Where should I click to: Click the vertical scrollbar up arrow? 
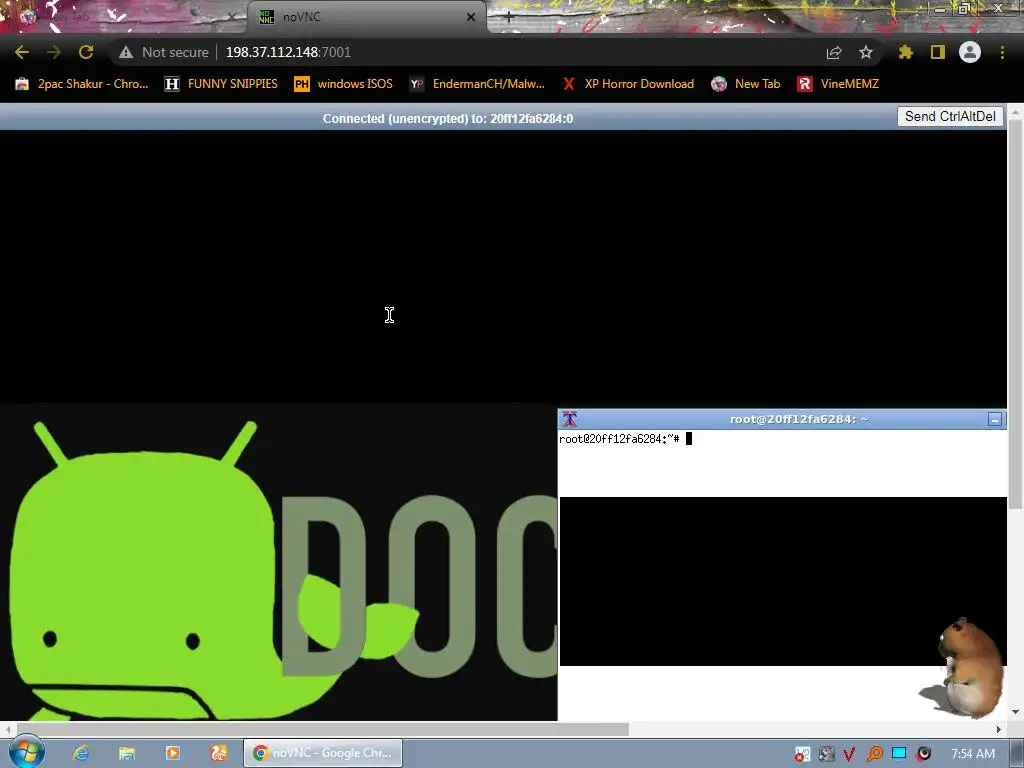(1016, 112)
